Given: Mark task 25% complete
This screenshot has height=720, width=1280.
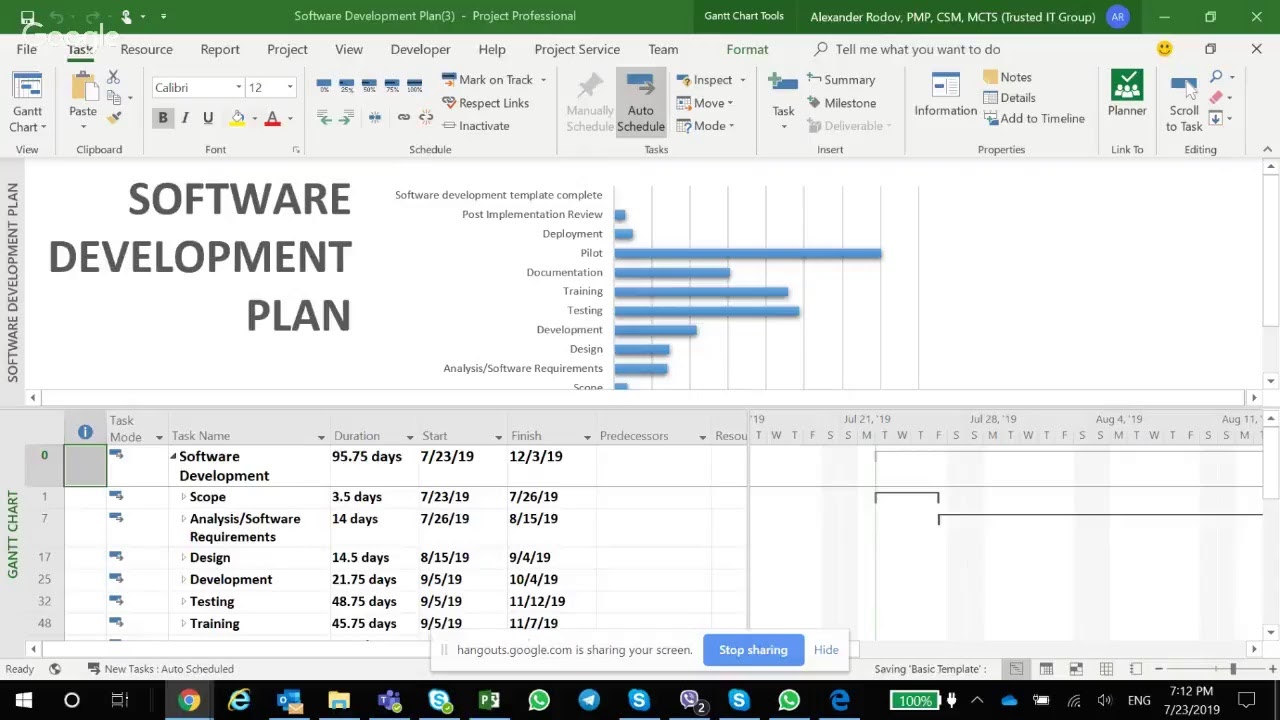Looking at the screenshot, I should tap(347, 86).
